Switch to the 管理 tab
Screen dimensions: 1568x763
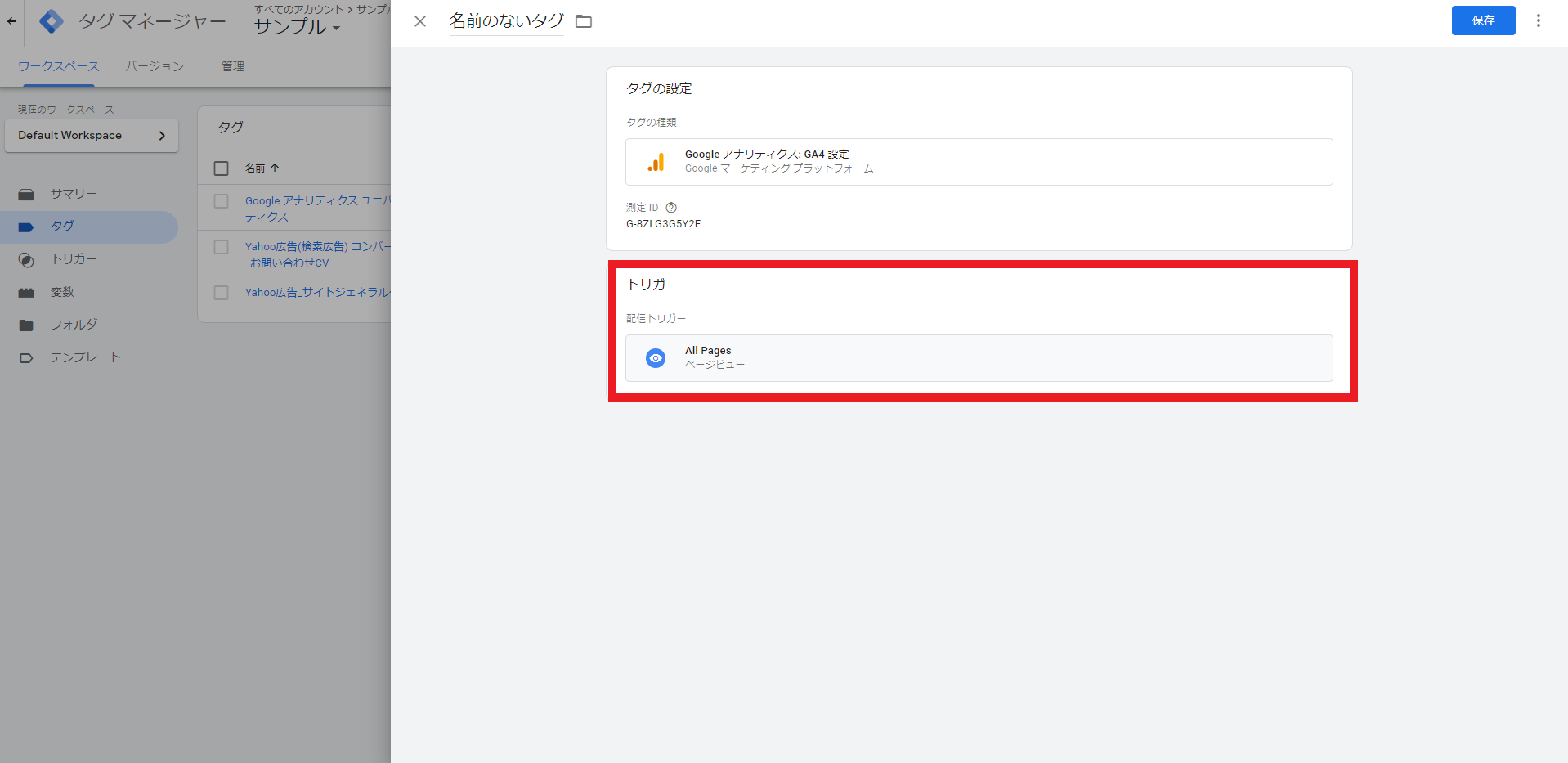(x=233, y=66)
